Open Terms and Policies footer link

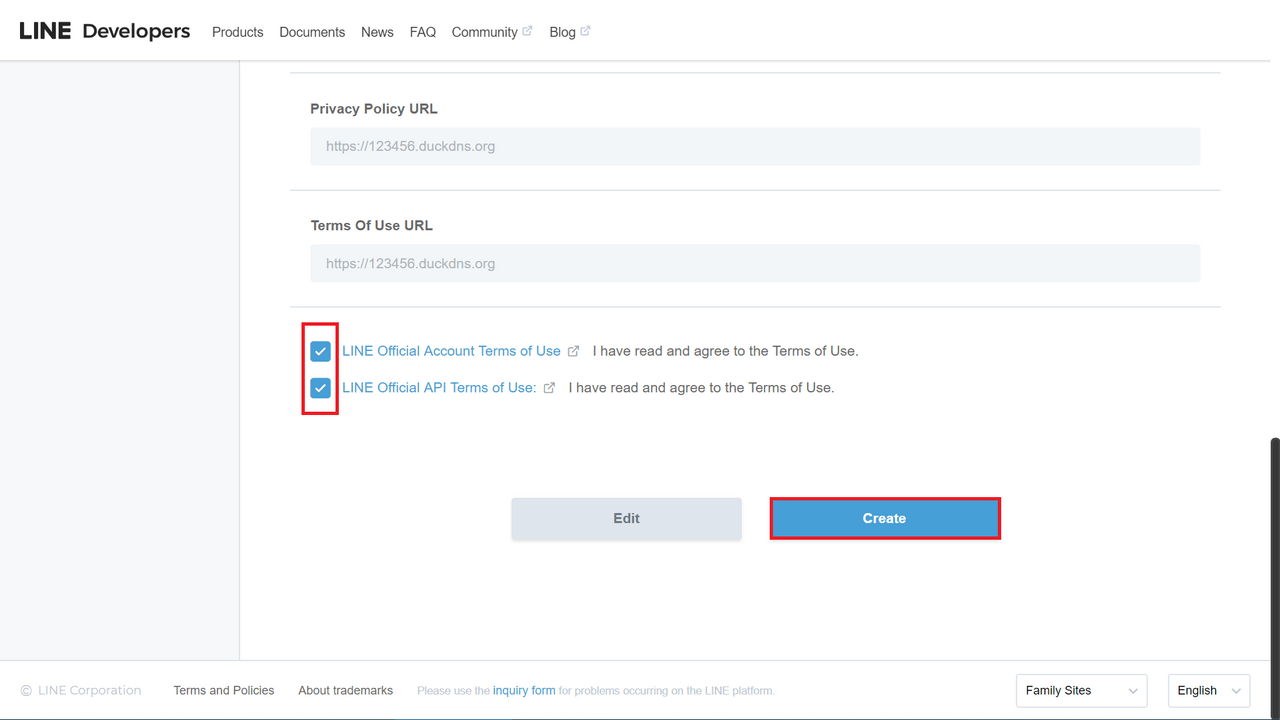click(224, 690)
